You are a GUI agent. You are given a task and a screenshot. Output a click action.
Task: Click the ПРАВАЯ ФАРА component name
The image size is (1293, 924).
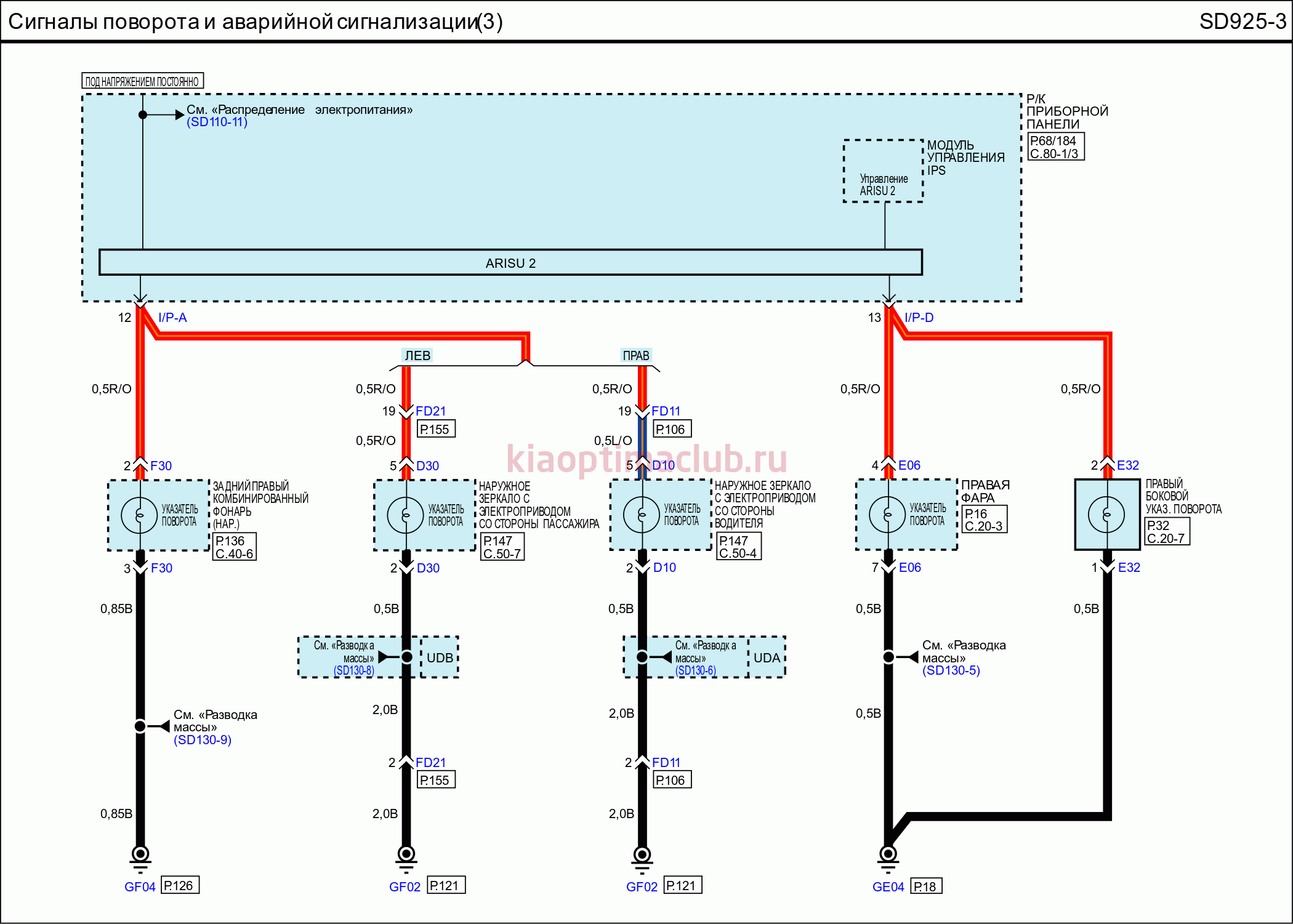[986, 491]
